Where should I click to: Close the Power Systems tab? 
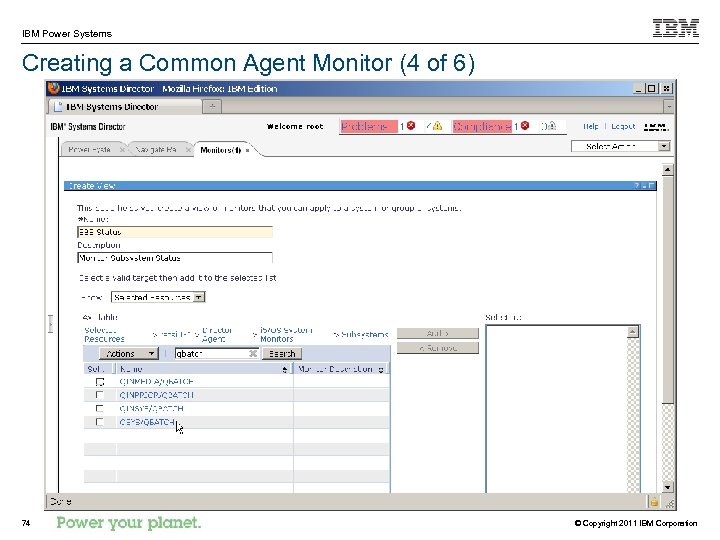point(122,150)
